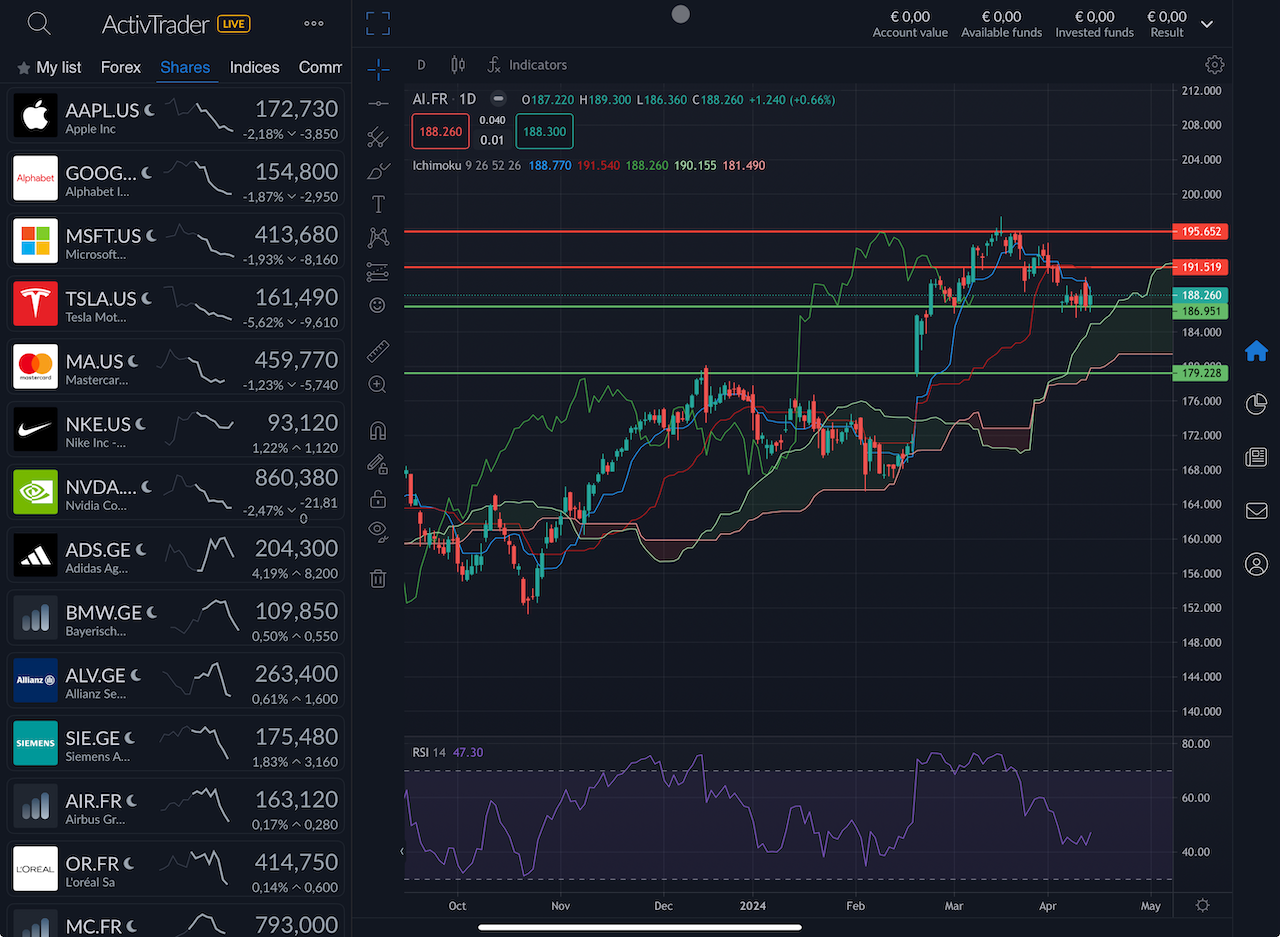Click Sell at 188.260
1280x937 pixels.
440,131
